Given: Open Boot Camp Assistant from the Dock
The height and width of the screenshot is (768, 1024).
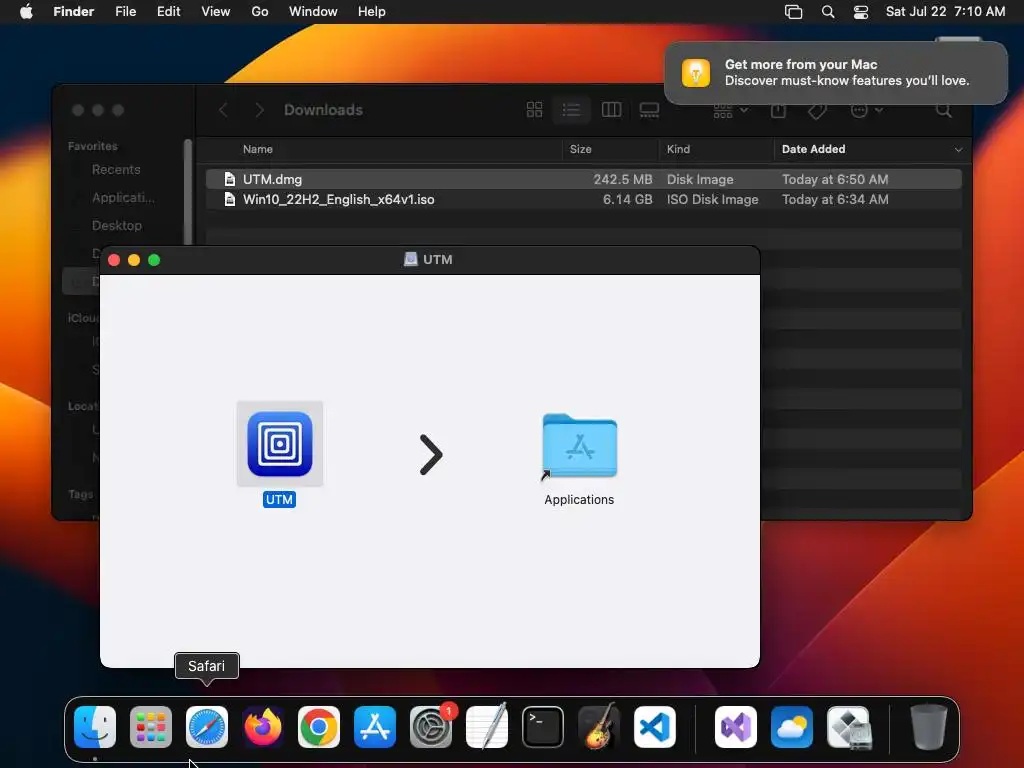Looking at the screenshot, I should [848, 727].
